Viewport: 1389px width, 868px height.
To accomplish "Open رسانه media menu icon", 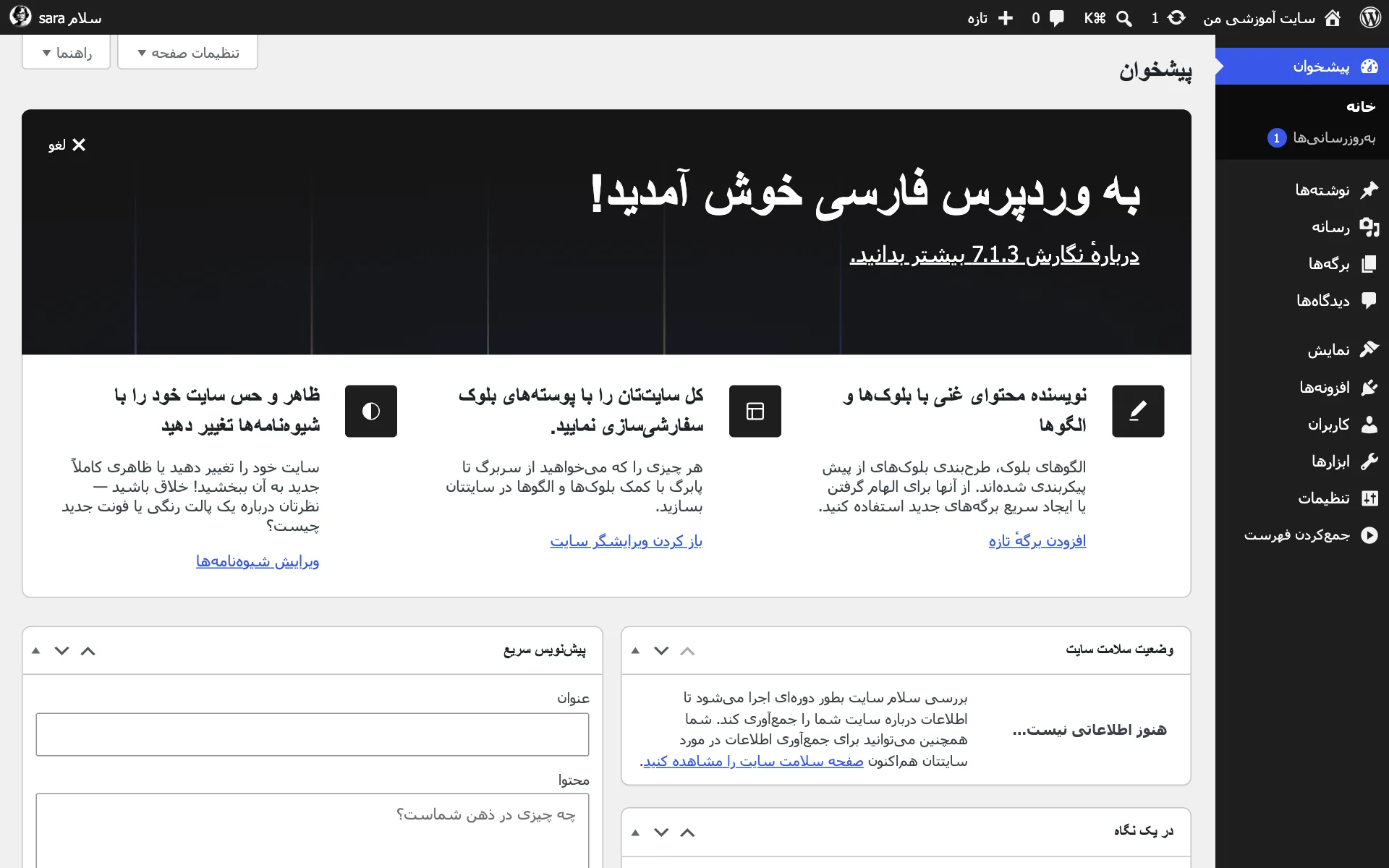I will tap(1369, 227).
